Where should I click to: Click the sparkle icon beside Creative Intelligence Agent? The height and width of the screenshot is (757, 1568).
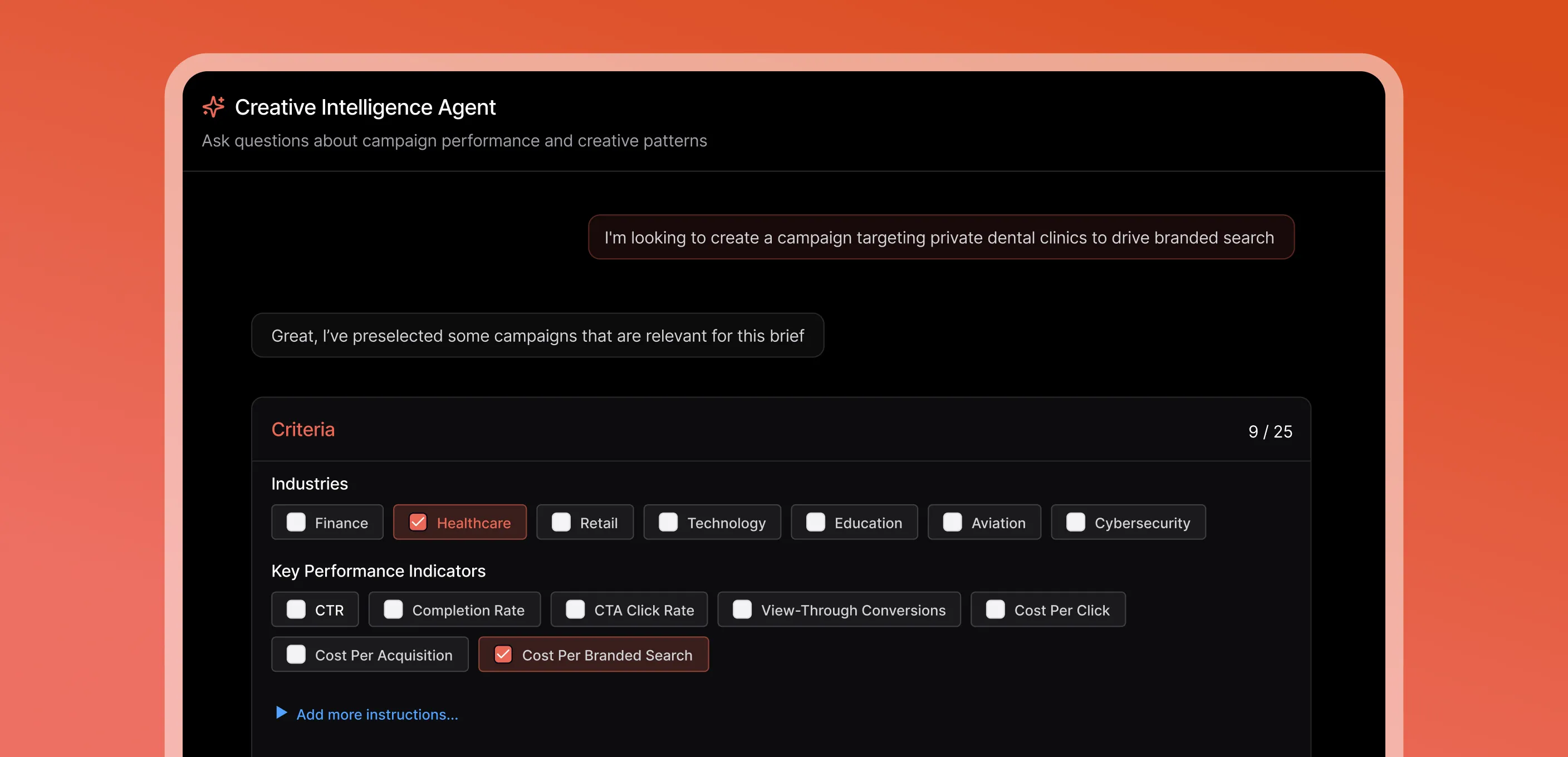point(213,106)
